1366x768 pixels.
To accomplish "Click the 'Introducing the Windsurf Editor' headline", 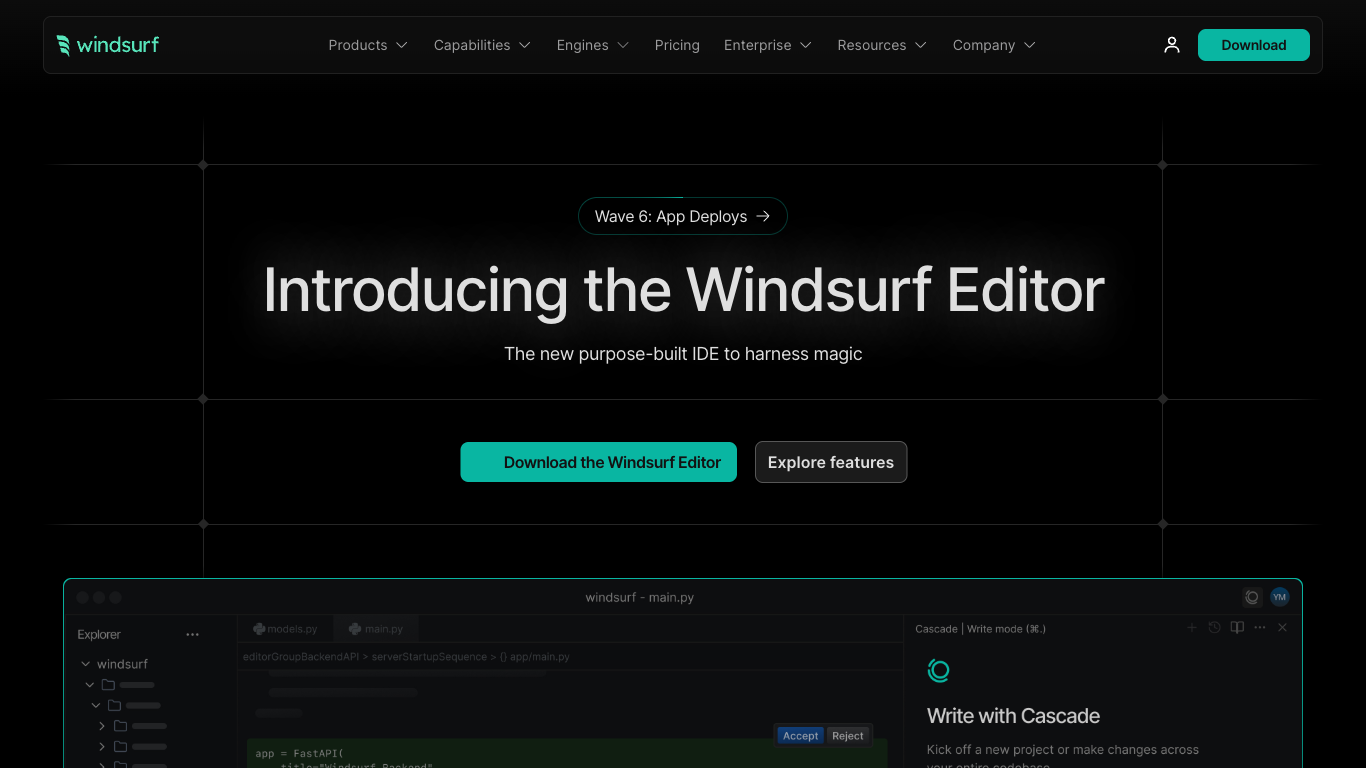I will click(x=684, y=290).
